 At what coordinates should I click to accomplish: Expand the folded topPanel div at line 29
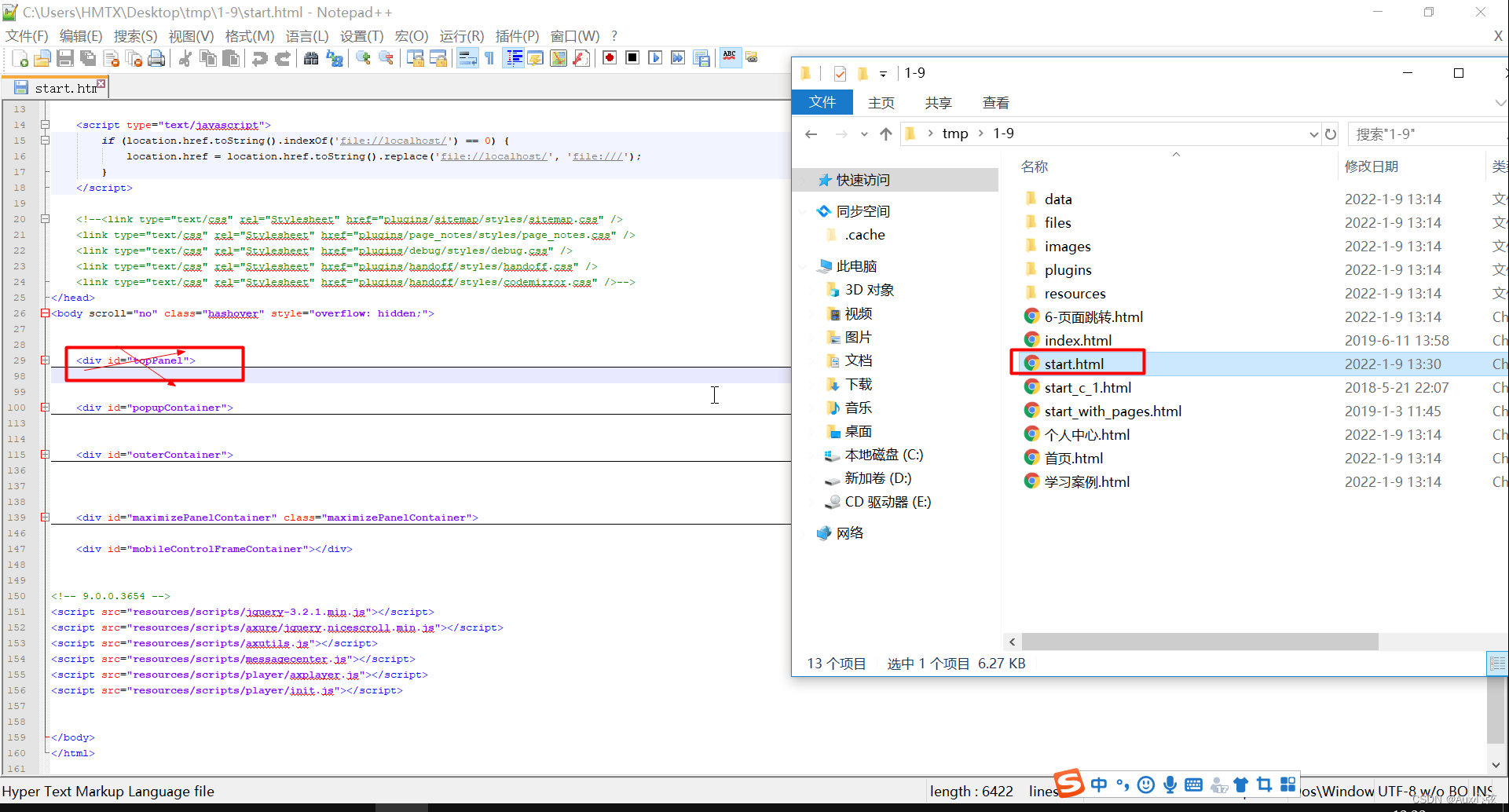45,360
